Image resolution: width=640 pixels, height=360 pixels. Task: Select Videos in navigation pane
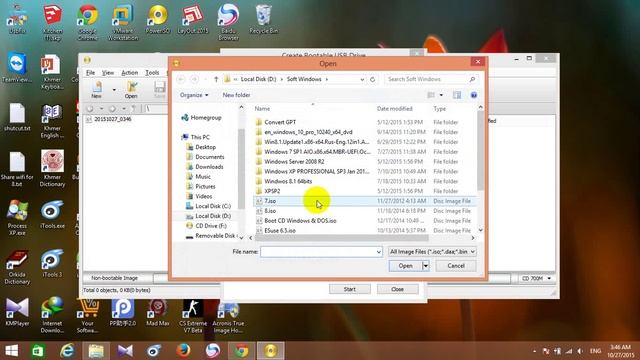(x=199, y=196)
